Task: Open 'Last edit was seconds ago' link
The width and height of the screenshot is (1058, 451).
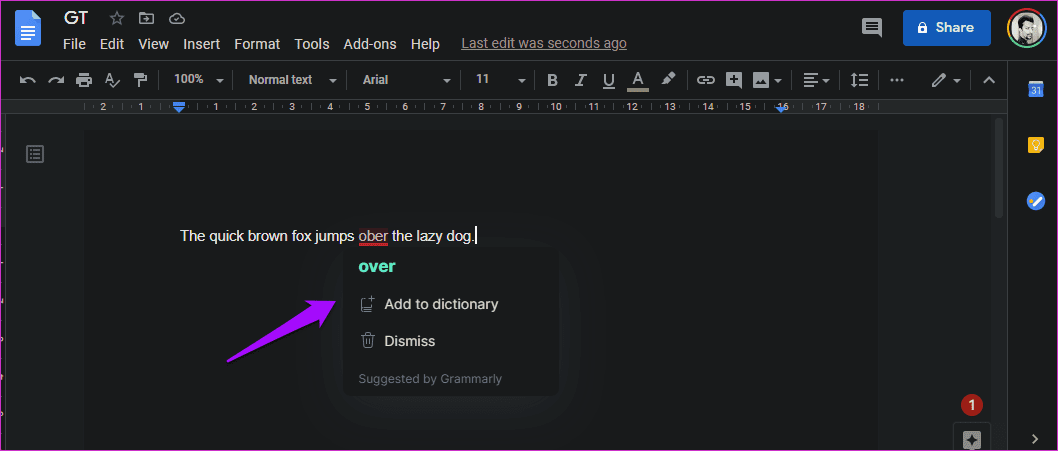Action: coord(543,44)
